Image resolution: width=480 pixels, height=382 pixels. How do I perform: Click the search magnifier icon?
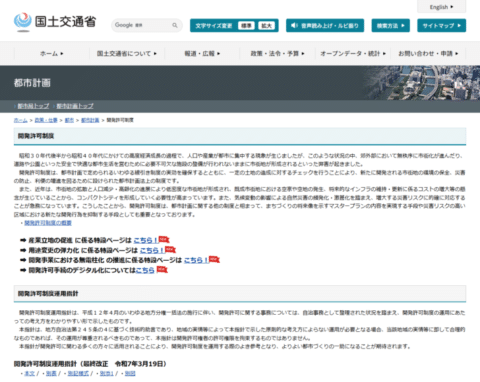click(175, 25)
